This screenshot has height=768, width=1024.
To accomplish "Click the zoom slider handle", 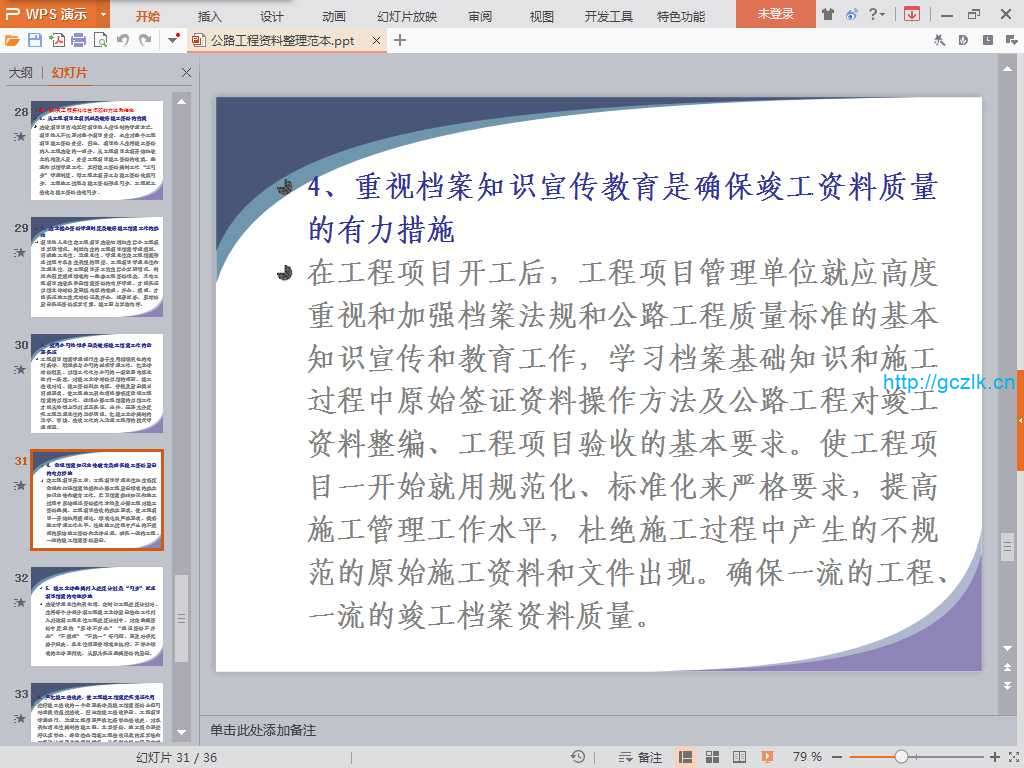I will pos(901,757).
